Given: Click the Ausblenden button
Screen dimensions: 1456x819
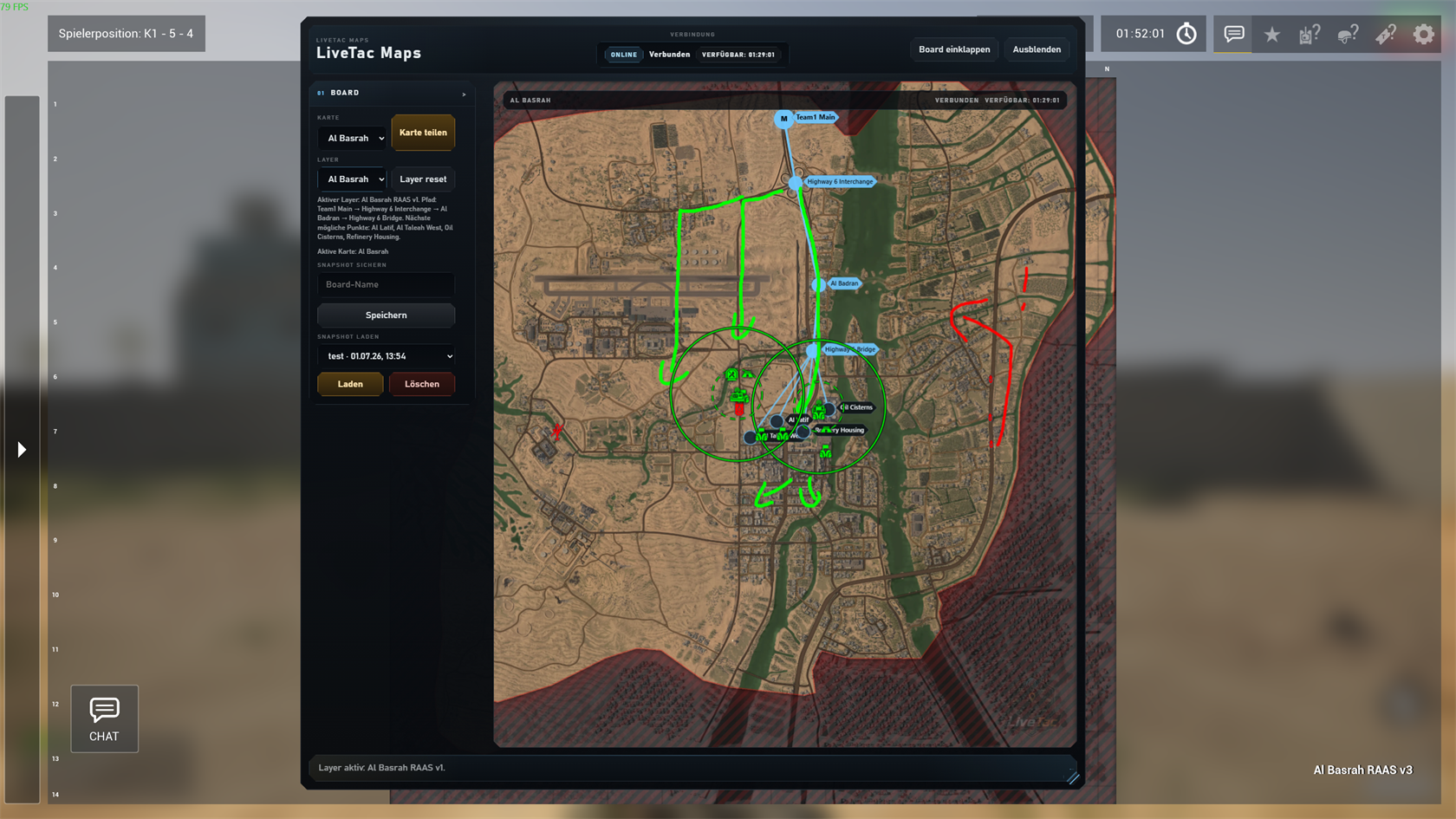Looking at the screenshot, I should [x=1037, y=49].
